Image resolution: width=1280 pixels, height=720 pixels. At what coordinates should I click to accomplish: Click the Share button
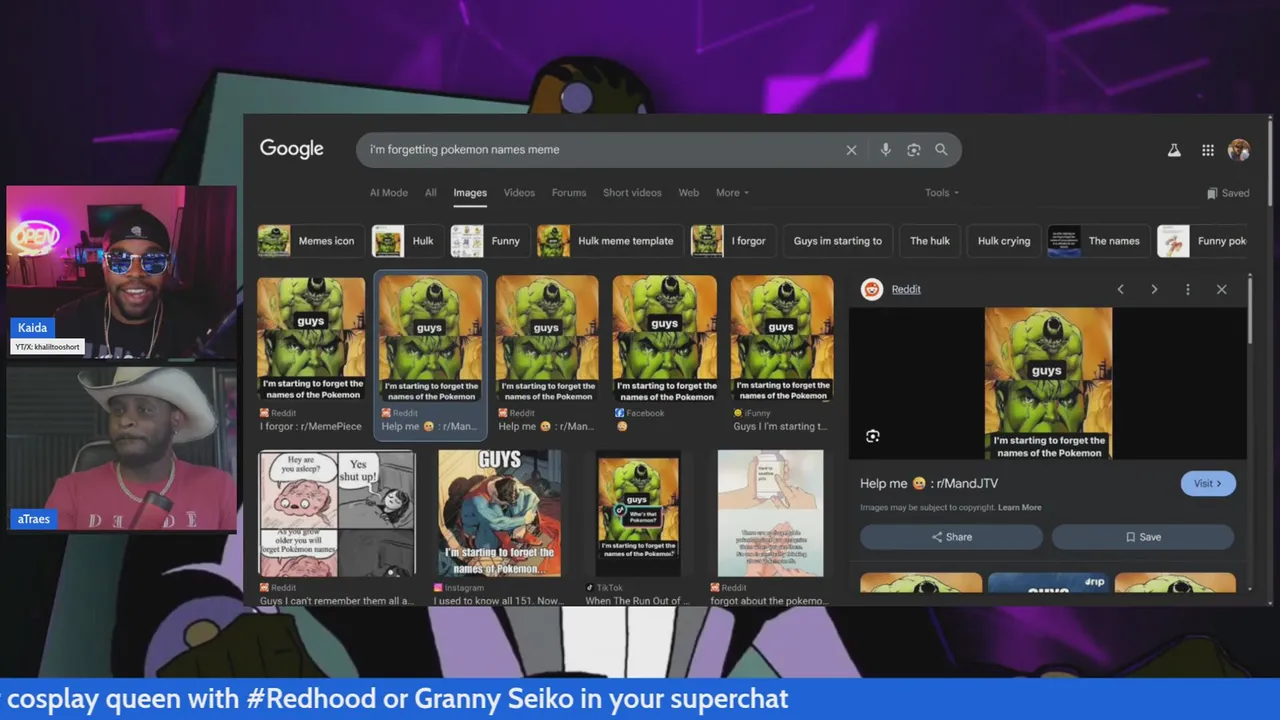click(952, 537)
